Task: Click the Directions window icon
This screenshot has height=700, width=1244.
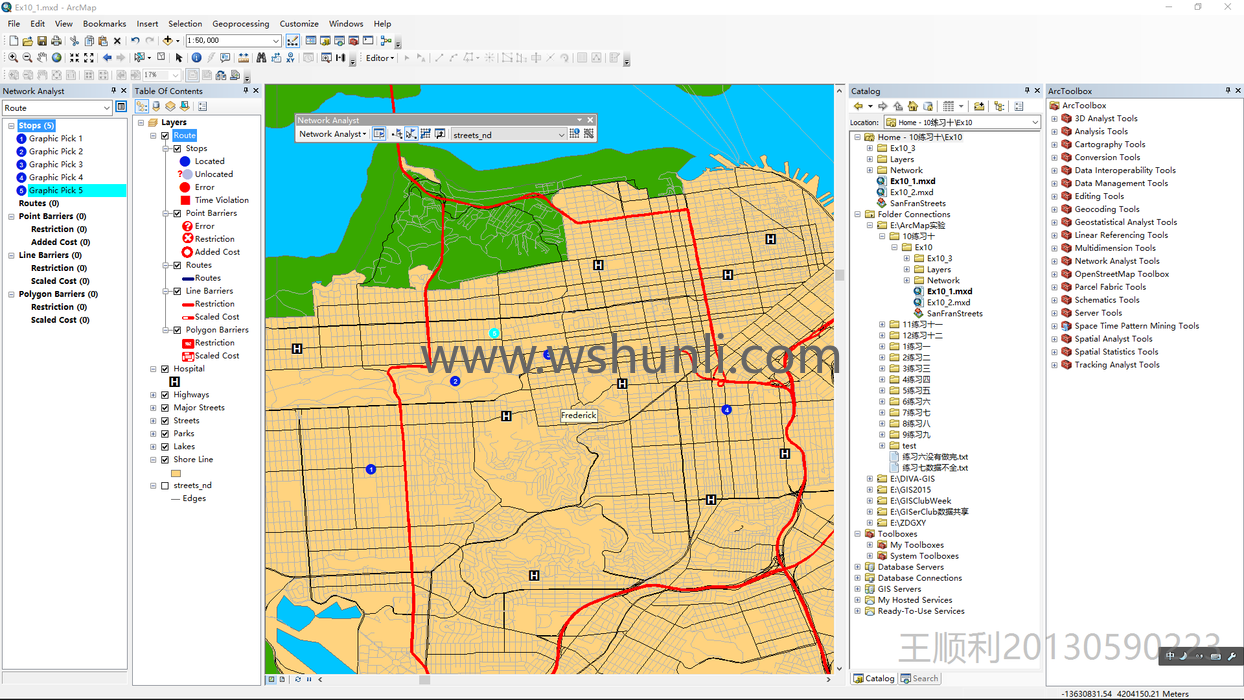Action: [440, 134]
